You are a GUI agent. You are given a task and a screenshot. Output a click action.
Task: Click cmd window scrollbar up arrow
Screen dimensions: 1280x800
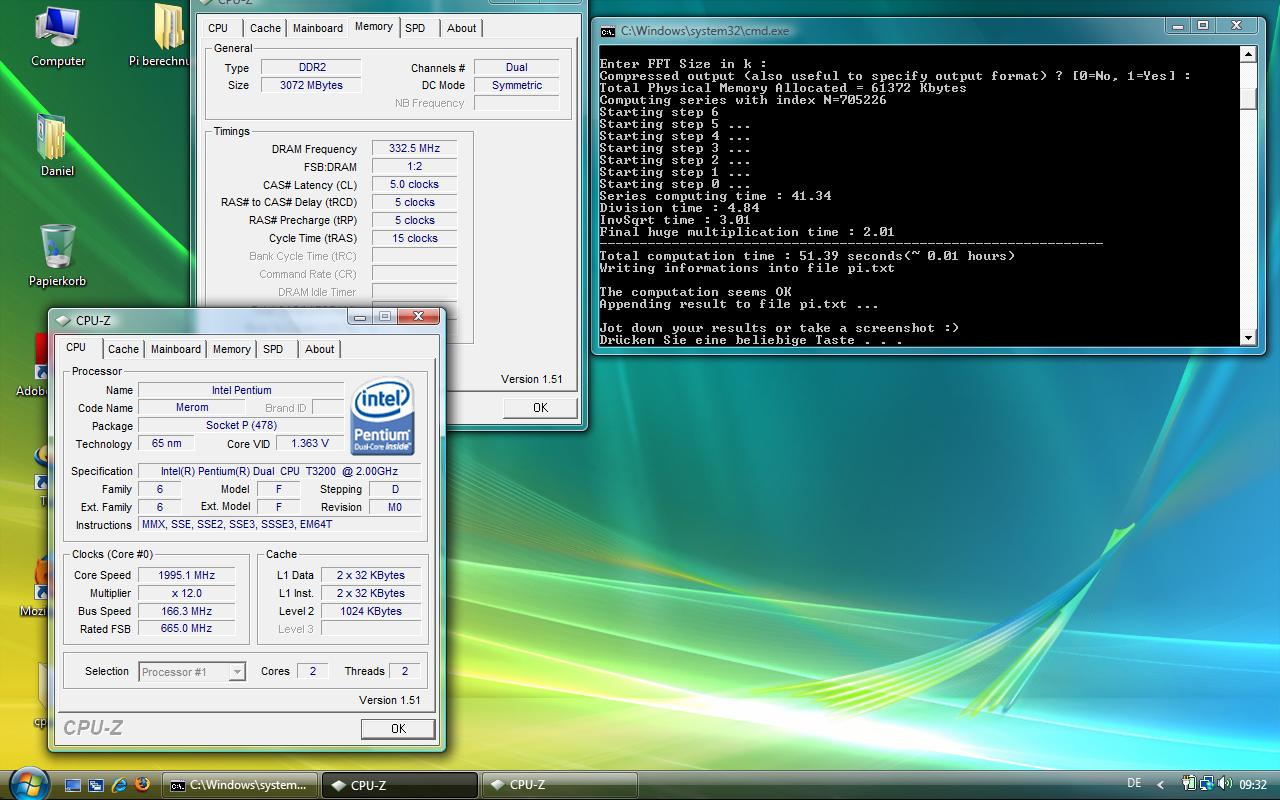pyautogui.click(x=1248, y=55)
